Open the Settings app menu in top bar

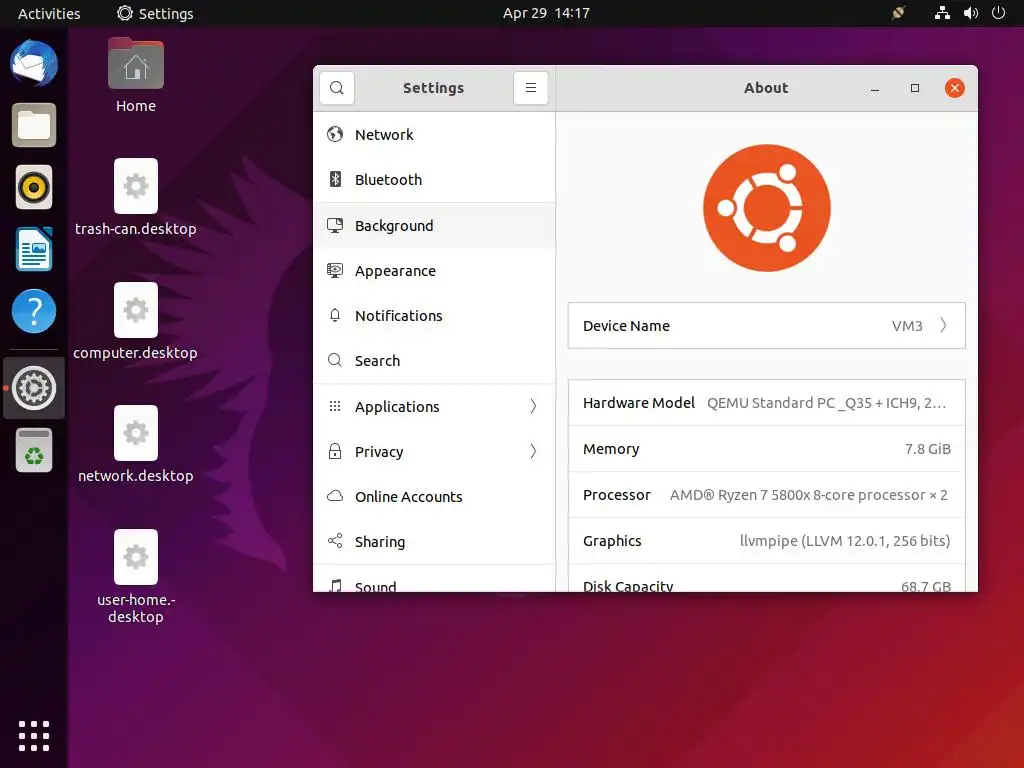(x=155, y=13)
